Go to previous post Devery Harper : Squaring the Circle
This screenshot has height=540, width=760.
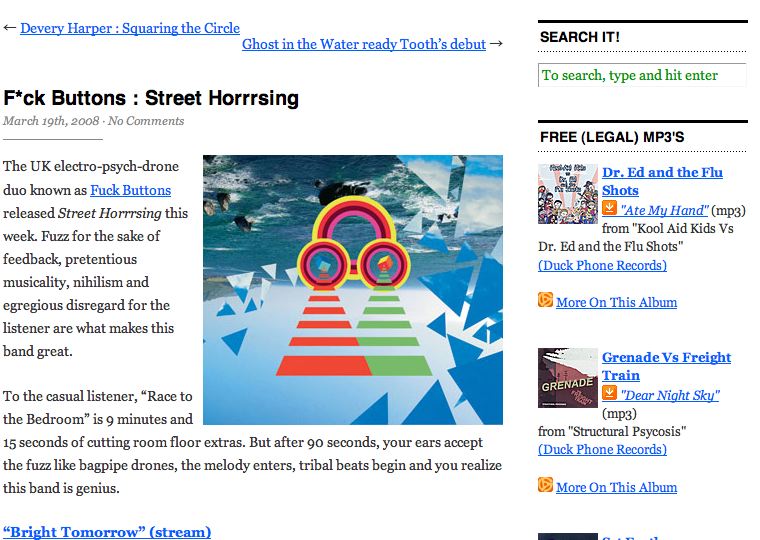coord(130,28)
